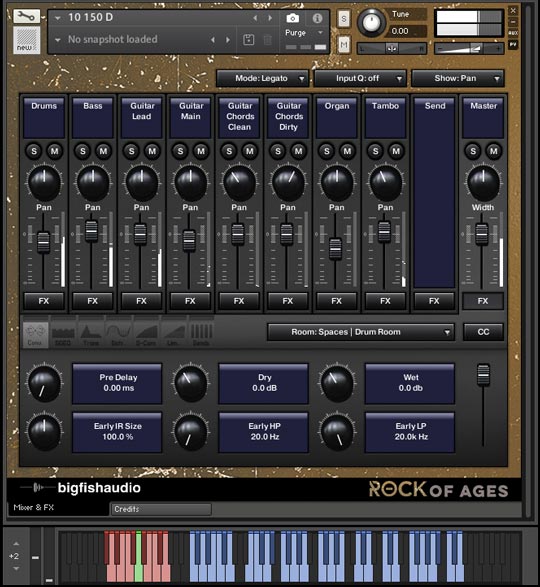The width and height of the screenshot is (540, 587).
Task: Click the header volume slider
Action: (x=469, y=48)
